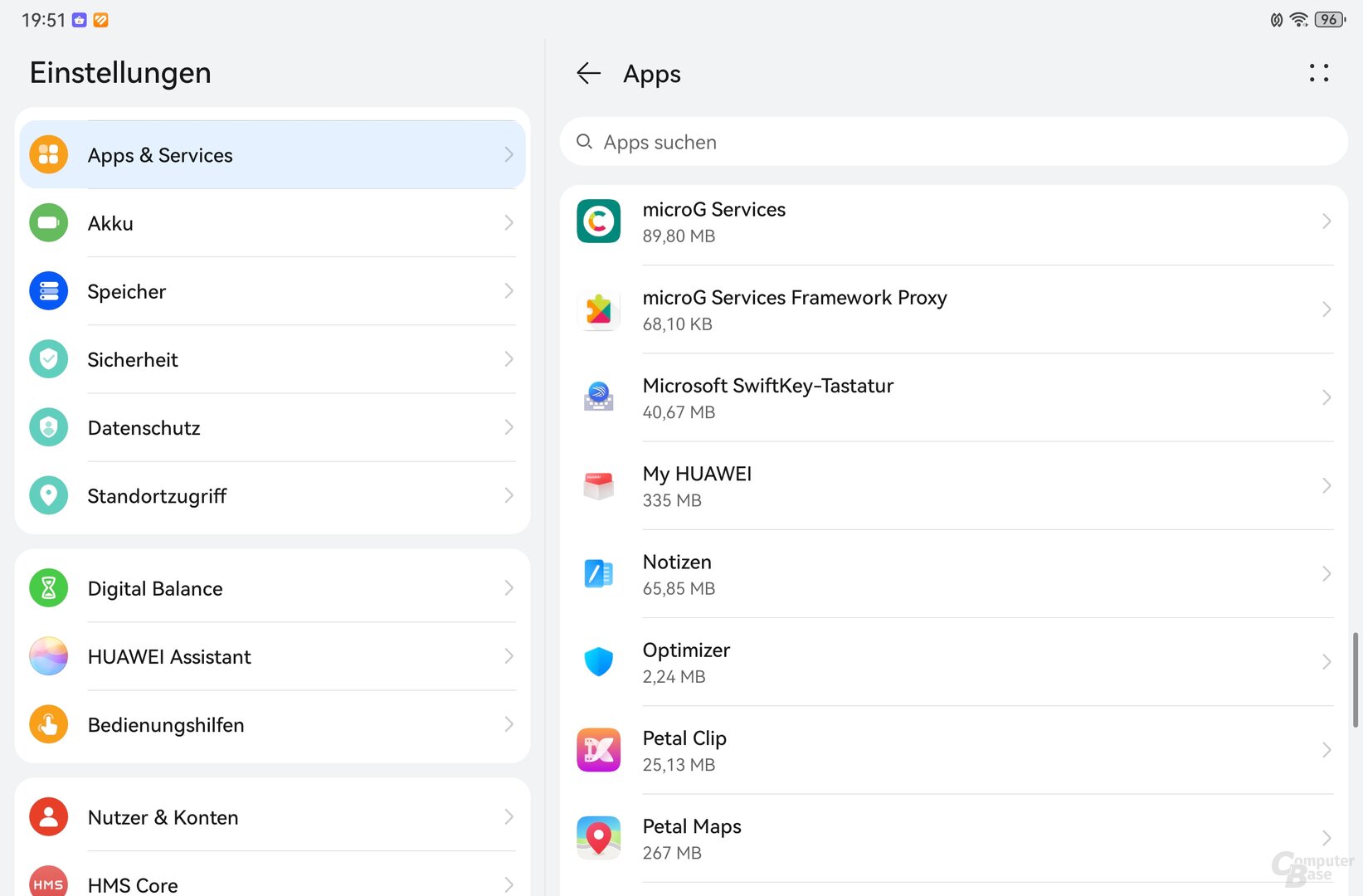Open Datenschutz settings
The image size is (1363, 896).
(x=272, y=427)
